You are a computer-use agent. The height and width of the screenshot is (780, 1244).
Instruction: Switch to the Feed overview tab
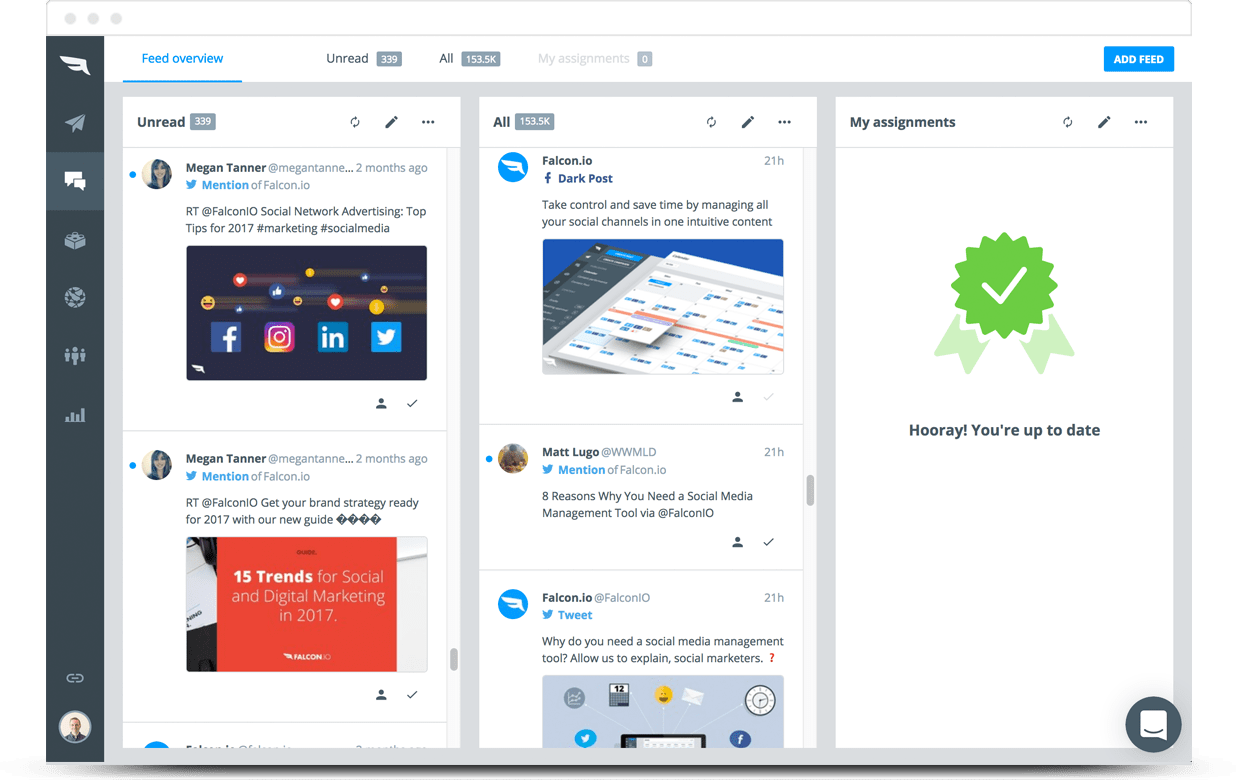tap(182, 59)
